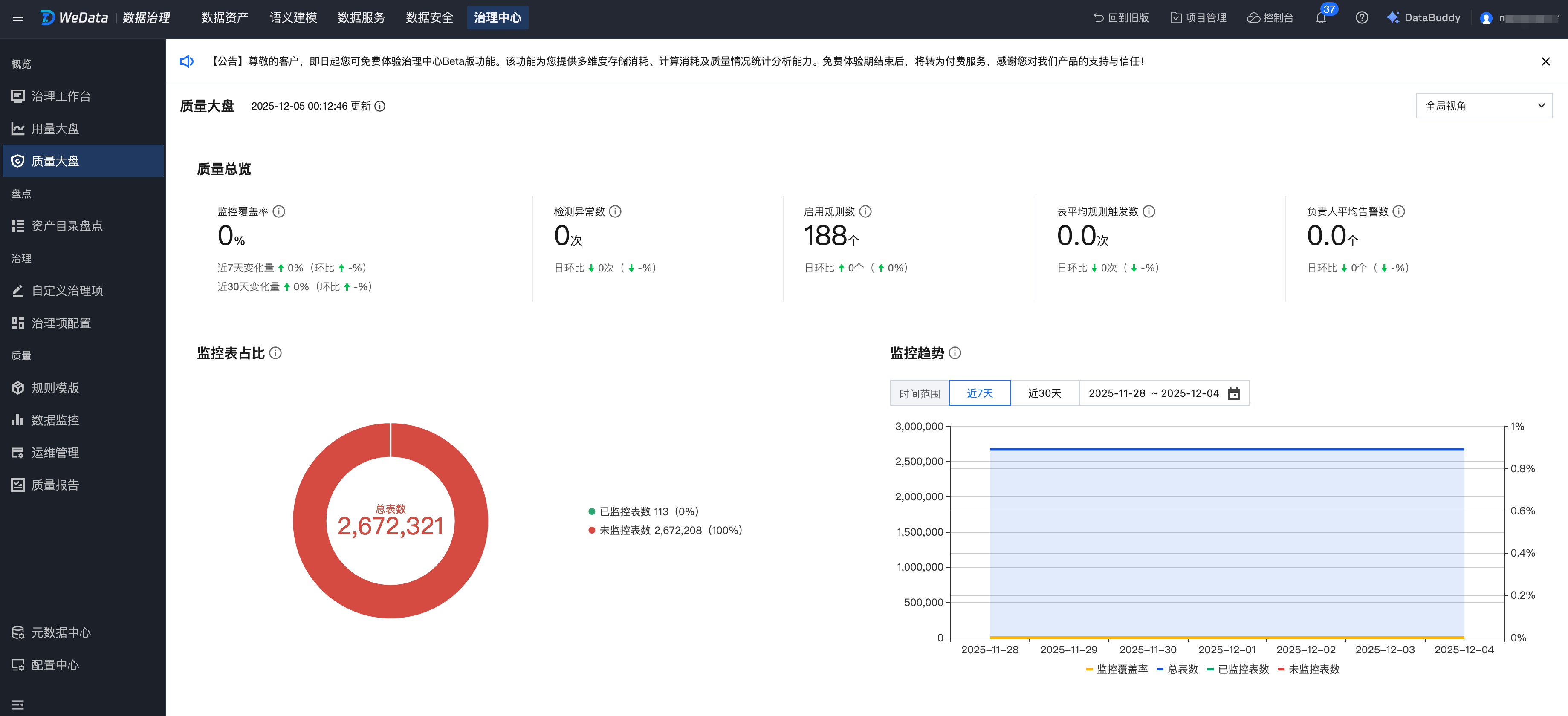The height and width of the screenshot is (716, 1568).
Task: Click the notification bell icon
Action: click(x=1320, y=18)
